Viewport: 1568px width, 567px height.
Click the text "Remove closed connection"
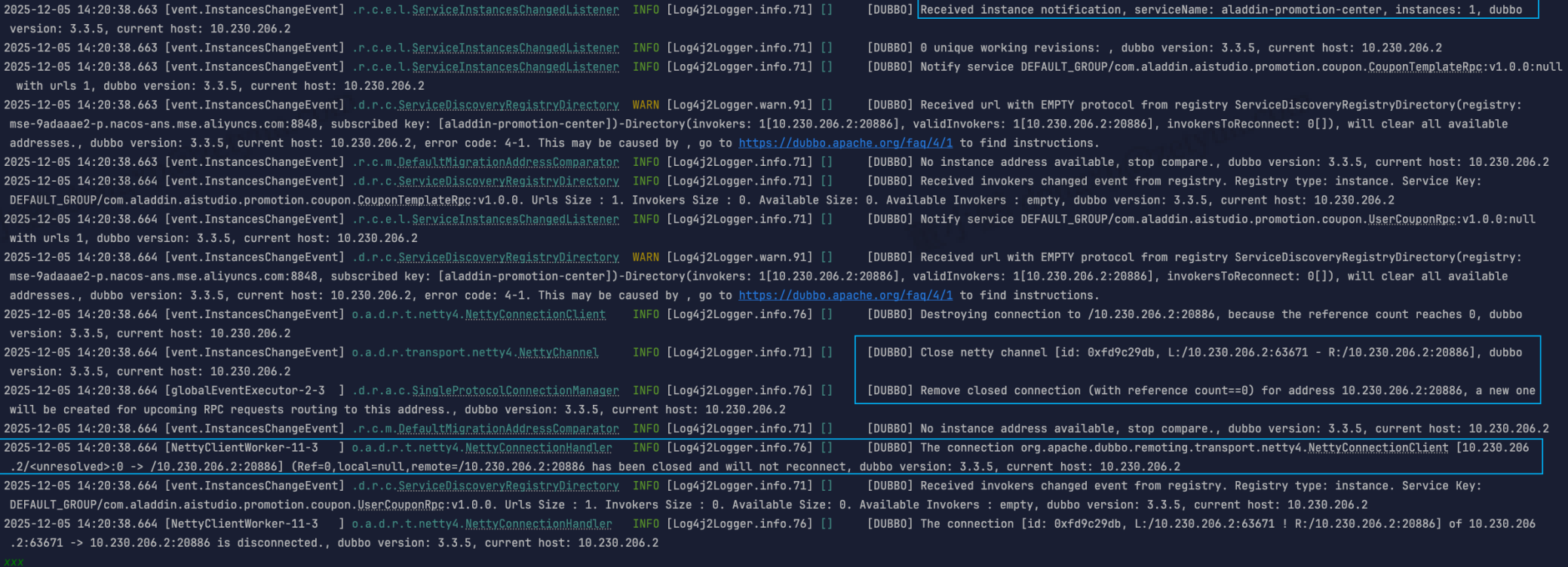coord(1000,391)
